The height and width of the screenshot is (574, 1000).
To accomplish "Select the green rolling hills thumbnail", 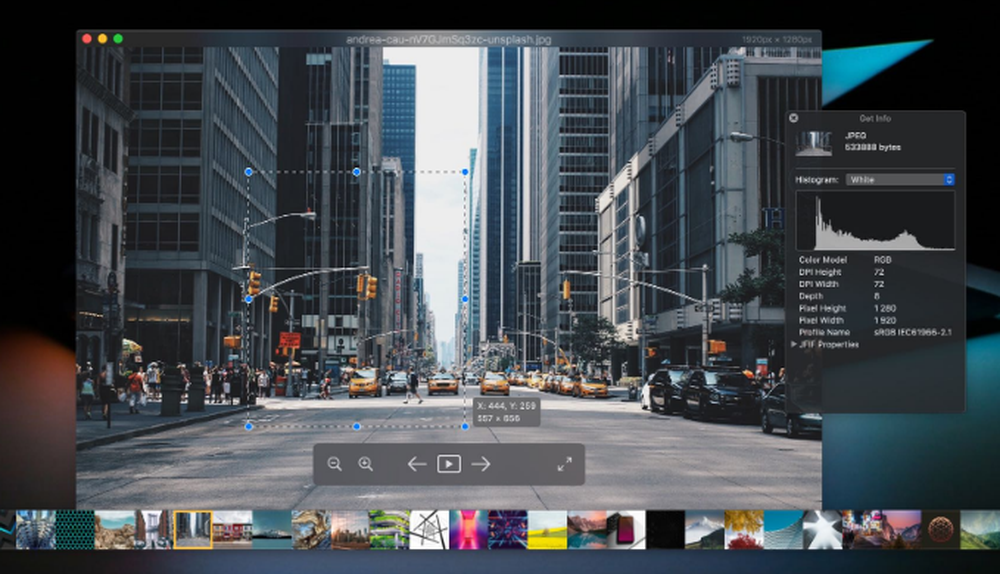I will [980, 529].
